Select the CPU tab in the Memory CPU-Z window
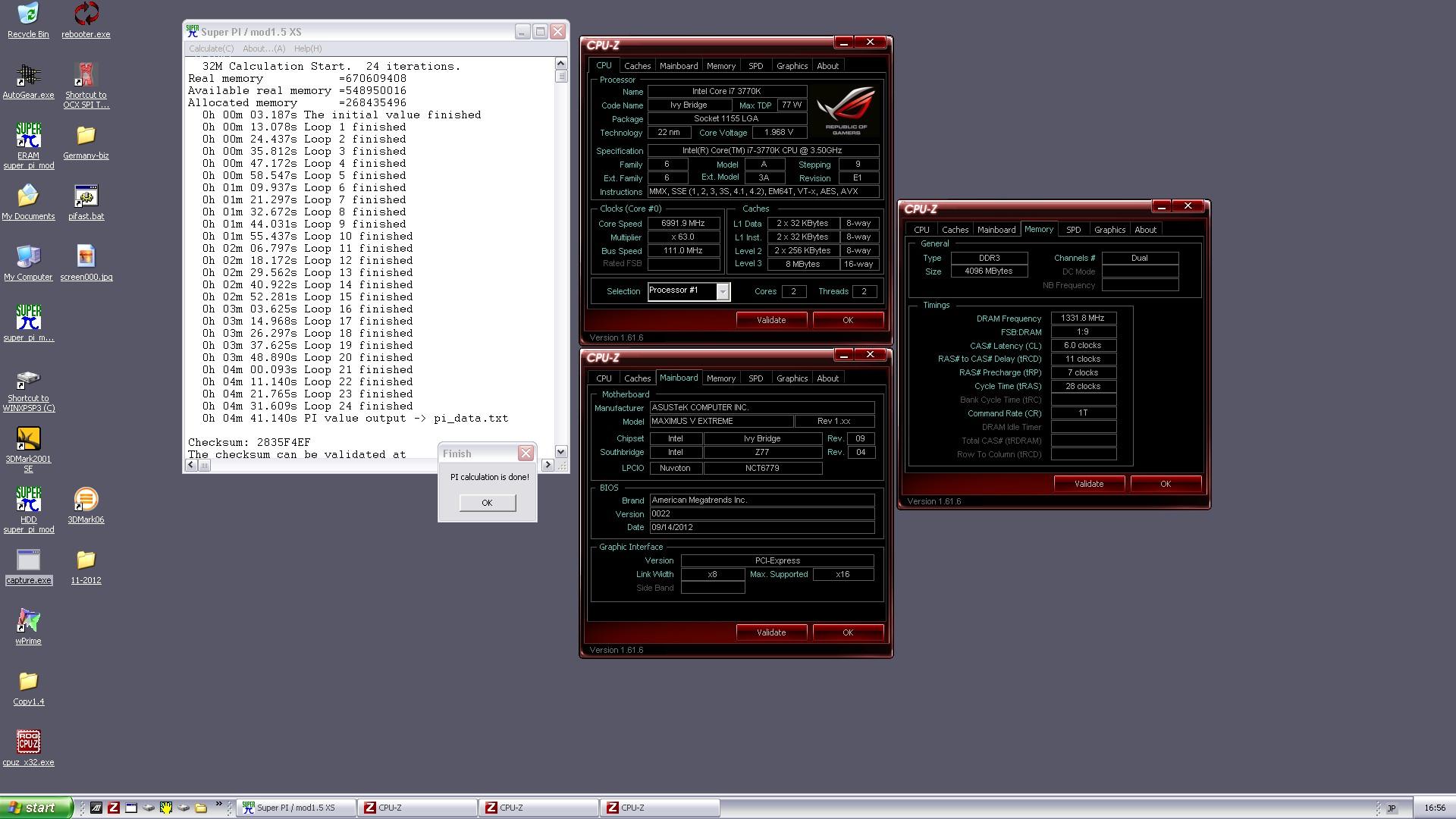 coord(921,230)
